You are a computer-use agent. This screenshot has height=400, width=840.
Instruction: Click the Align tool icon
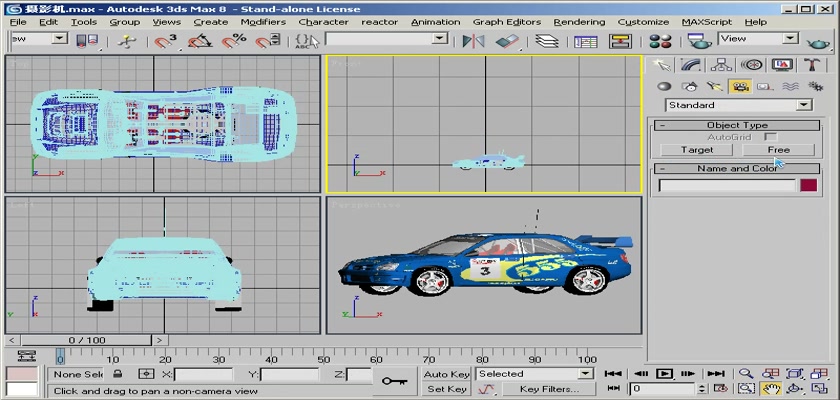(507, 41)
